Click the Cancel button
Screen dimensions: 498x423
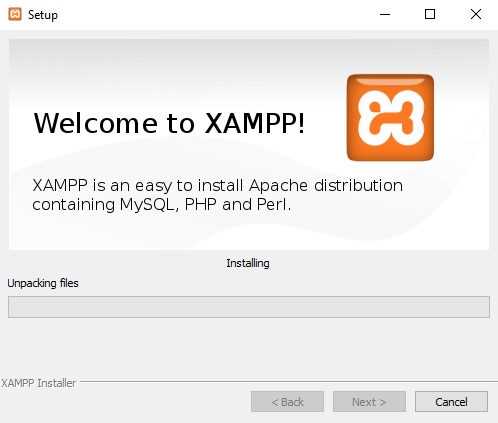click(x=451, y=402)
